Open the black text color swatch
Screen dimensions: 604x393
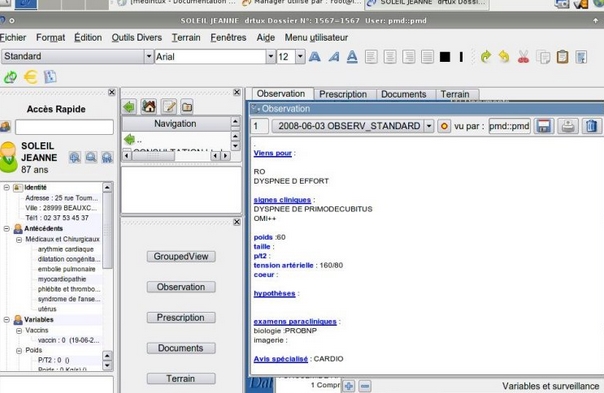point(445,57)
